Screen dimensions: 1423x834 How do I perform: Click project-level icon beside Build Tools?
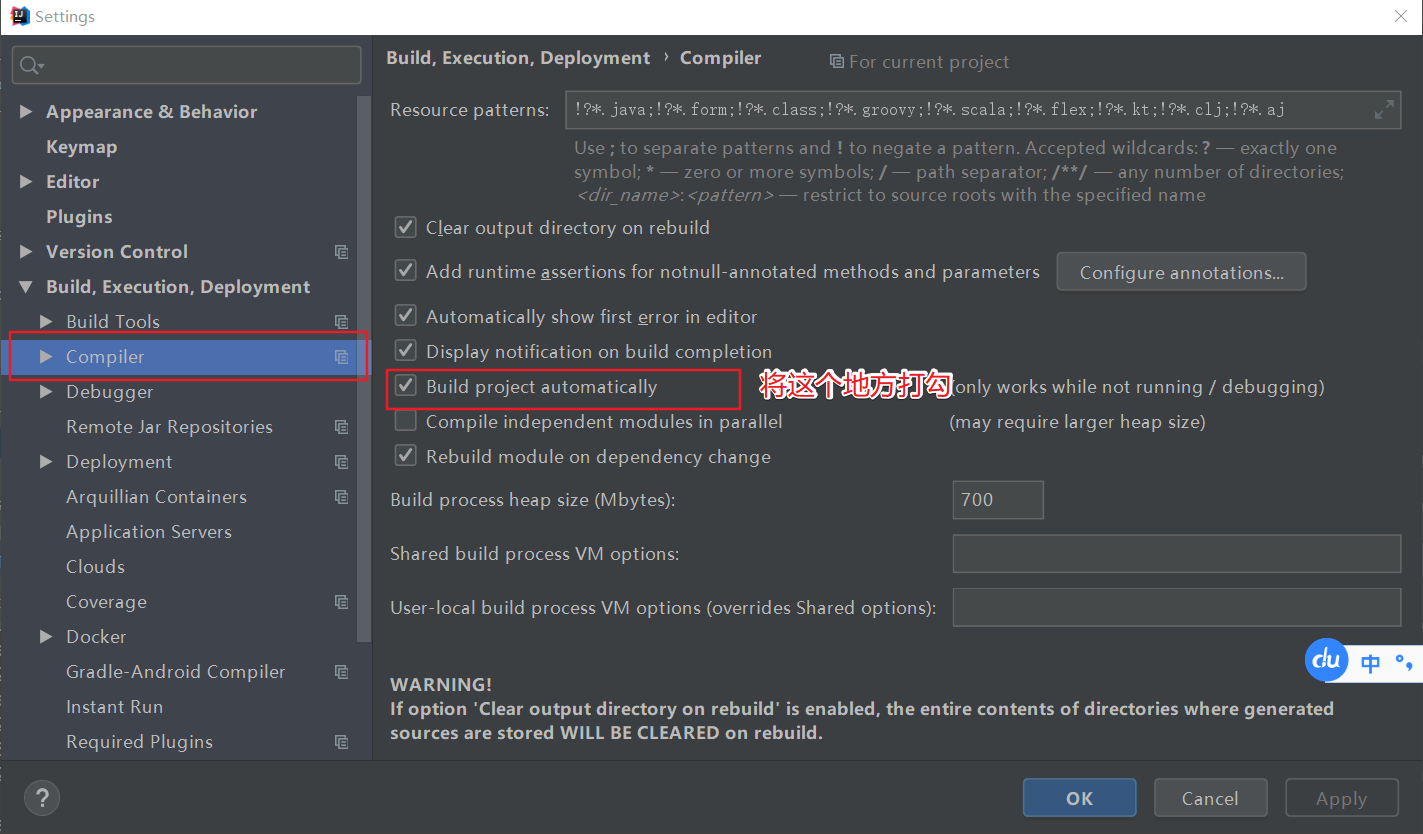tap(342, 322)
